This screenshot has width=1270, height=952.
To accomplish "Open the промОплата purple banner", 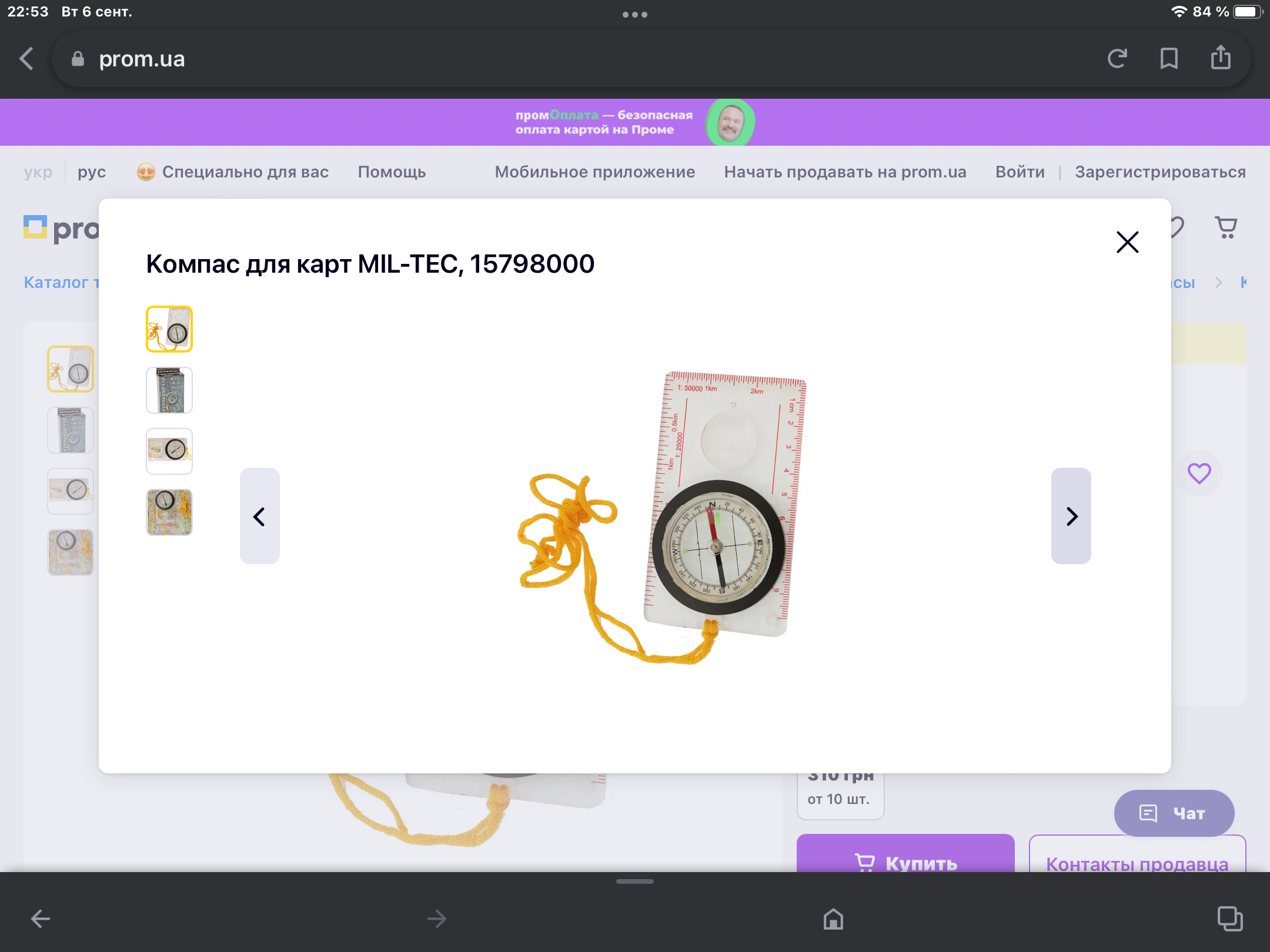I will click(x=635, y=122).
